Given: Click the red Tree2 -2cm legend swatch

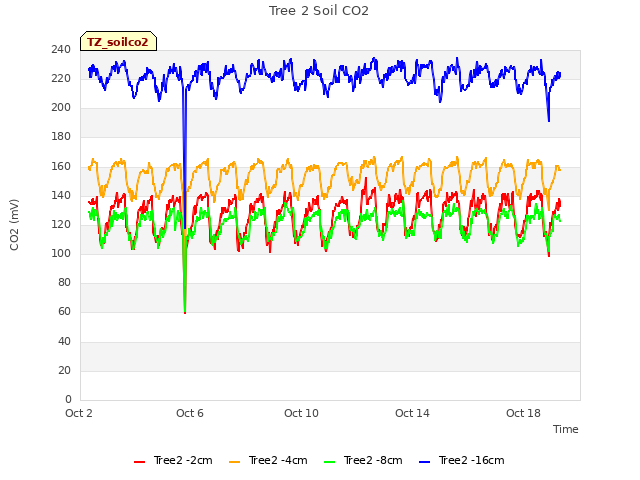Looking at the screenshot, I should click(140, 462).
